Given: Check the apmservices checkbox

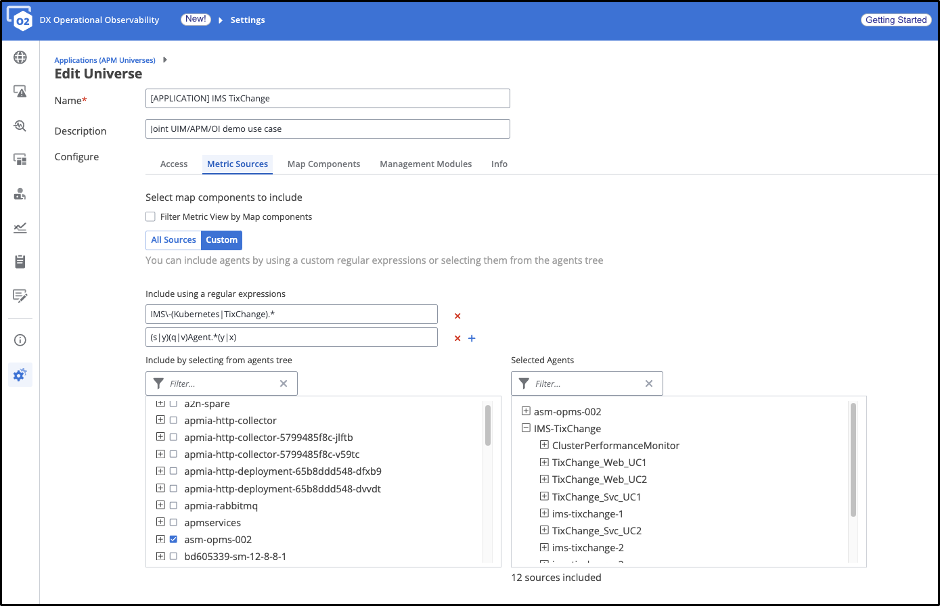Looking at the screenshot, I should (x=173, y=522).
